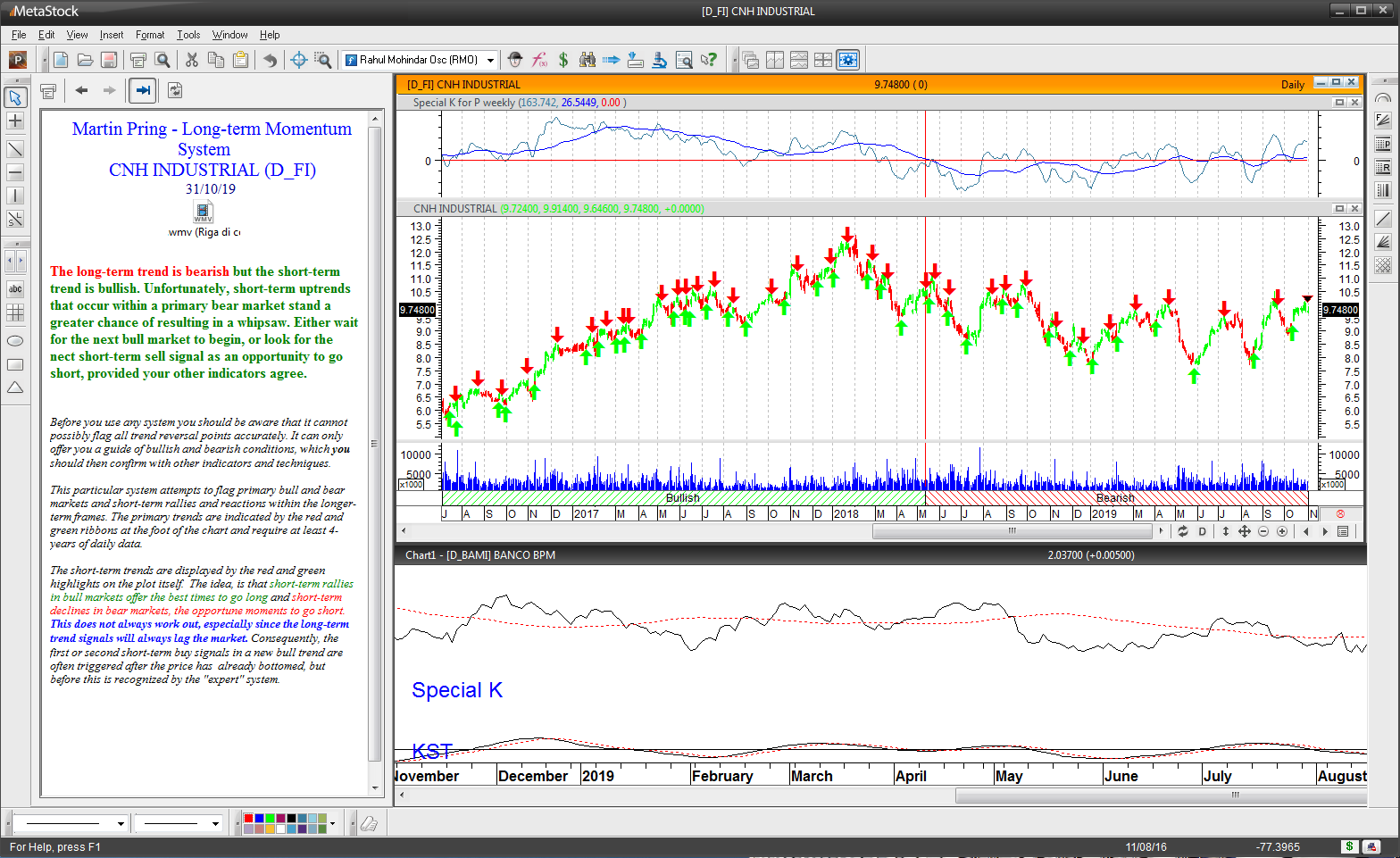Open the Insert menu
The height and width of the screenshot is (858, 1400).
click(x=112, y=35)
